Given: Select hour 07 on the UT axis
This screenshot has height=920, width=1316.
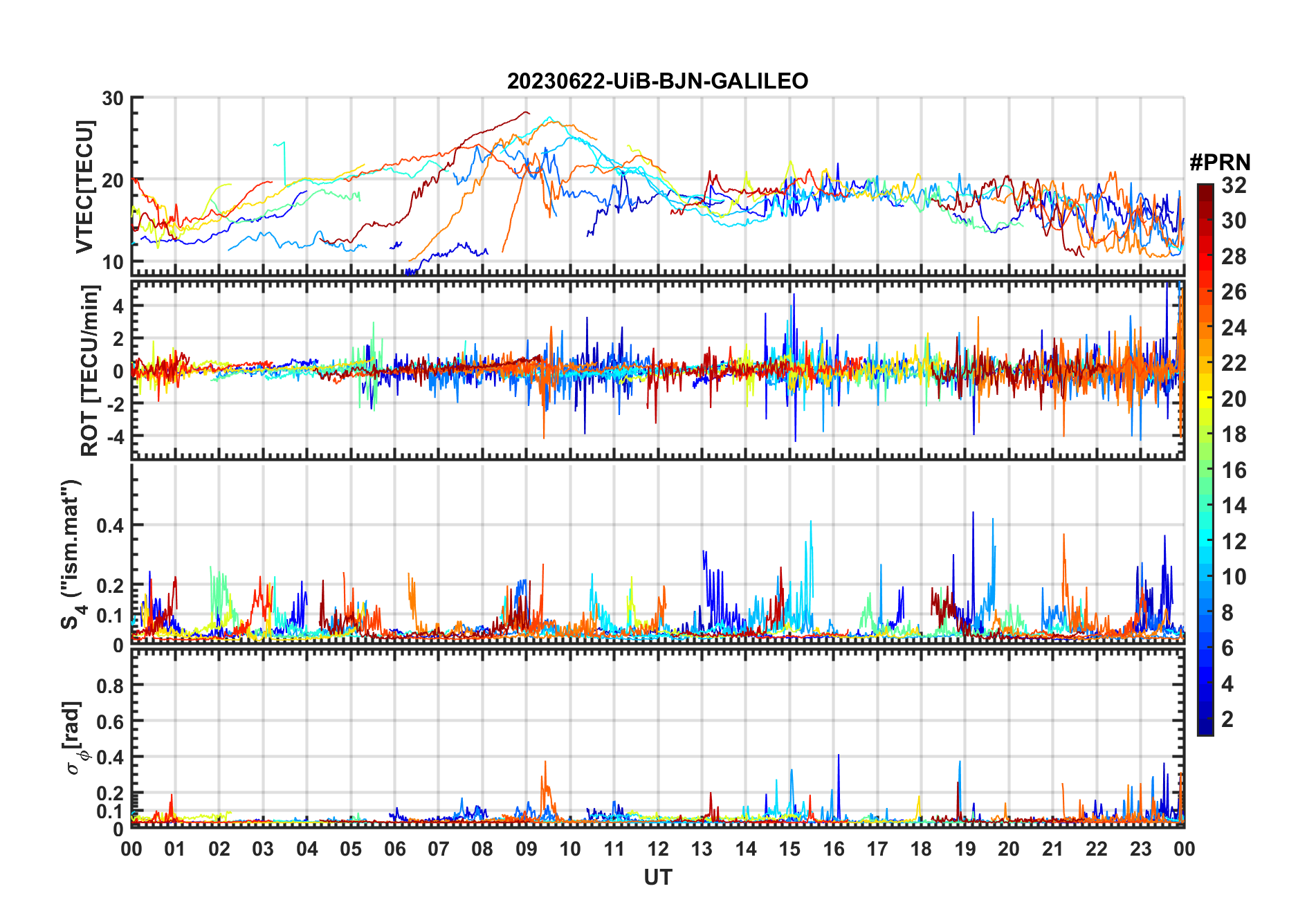Looking at the screenshot, I should coord(439,849).
